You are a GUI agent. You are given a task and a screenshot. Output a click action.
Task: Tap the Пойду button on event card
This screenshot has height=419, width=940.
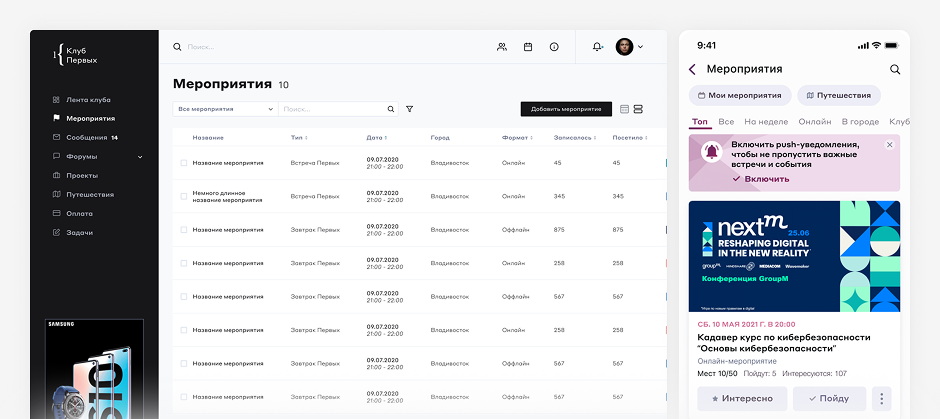pos(829,399)
